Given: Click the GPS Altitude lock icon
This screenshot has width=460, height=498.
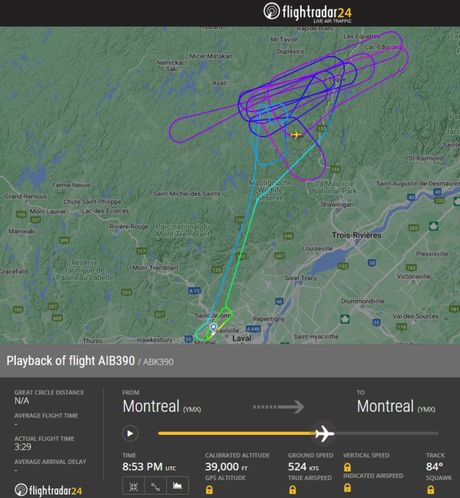Looking at the screenshot, I should click(x=209, y=490).
